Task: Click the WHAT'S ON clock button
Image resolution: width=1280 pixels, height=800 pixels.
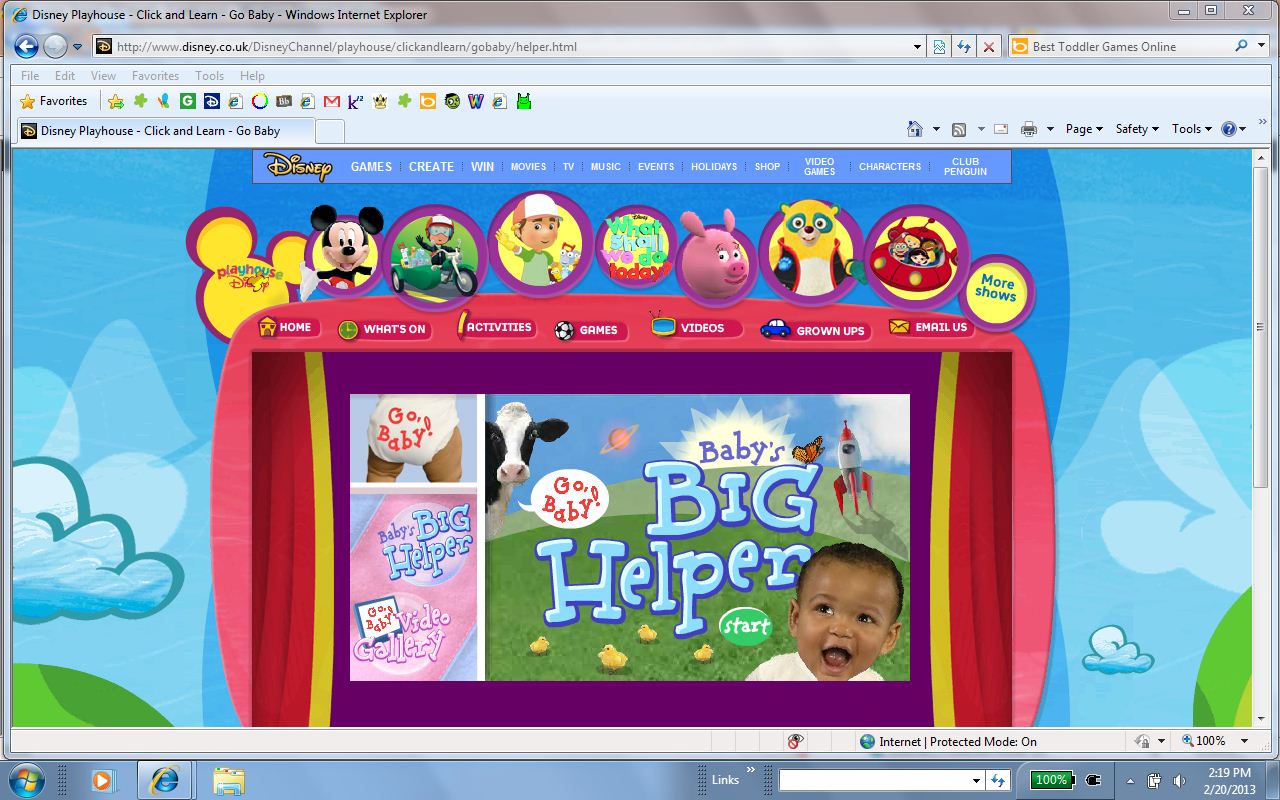Action: 383,329
